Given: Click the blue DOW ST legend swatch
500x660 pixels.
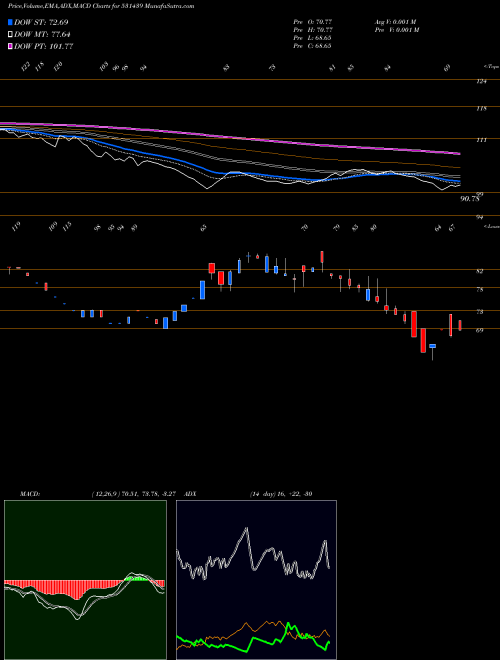Looking at the screenshot, I should point(10,22).
